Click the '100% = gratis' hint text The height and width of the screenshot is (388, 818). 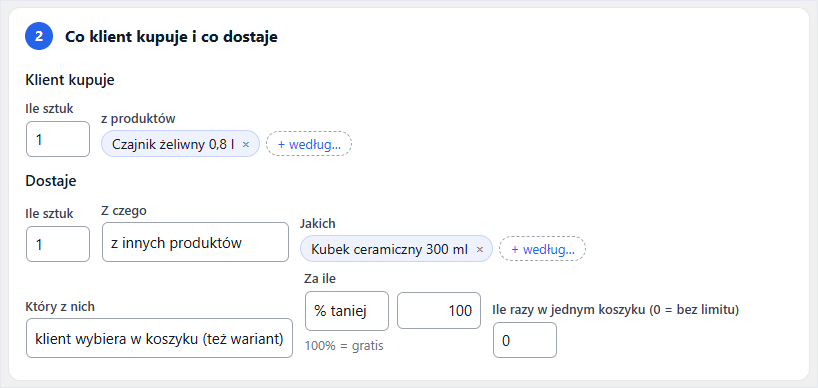click(x=344, y=345)
